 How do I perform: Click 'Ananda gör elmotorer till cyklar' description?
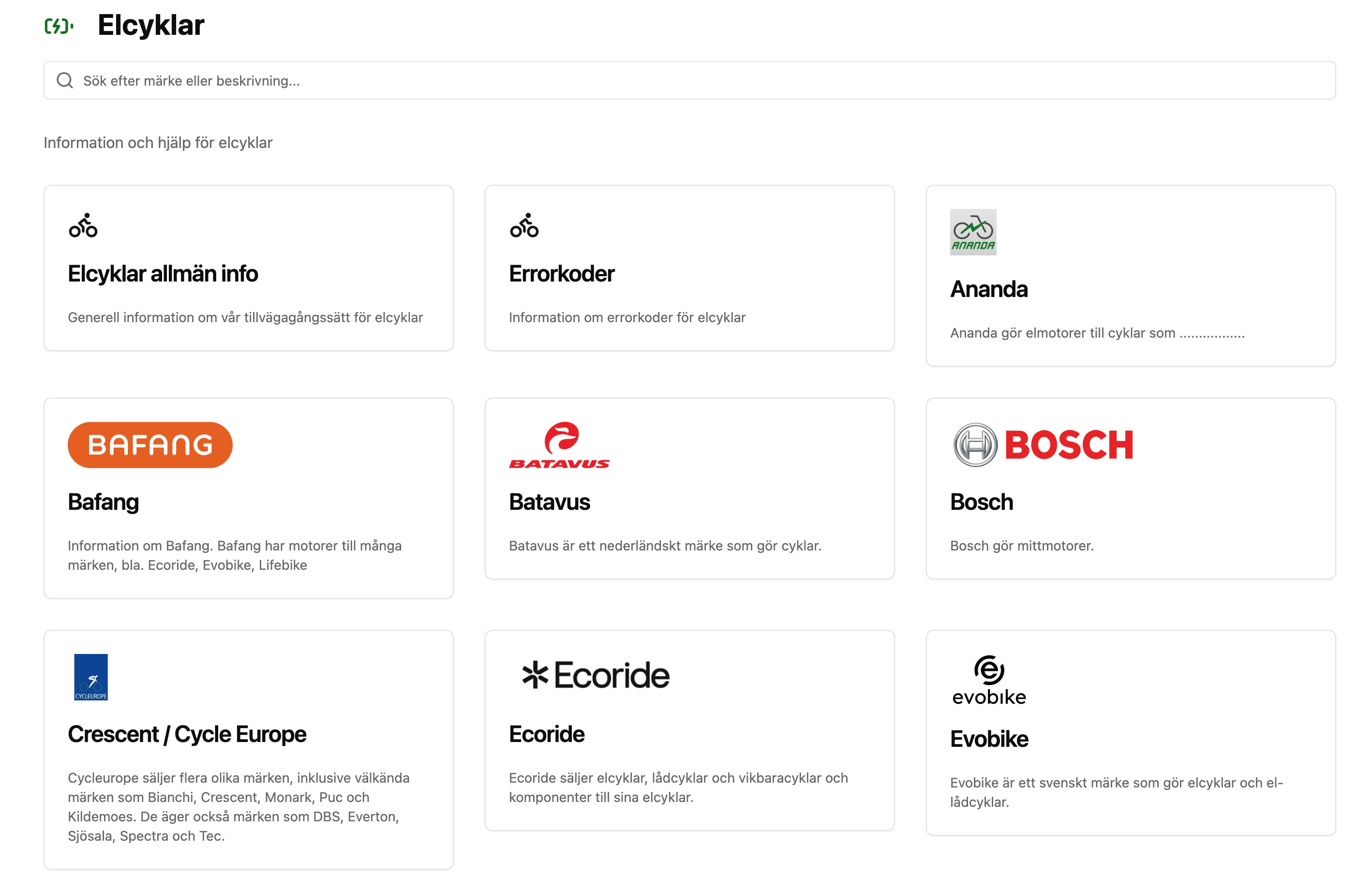pyautogui.click(x=1098, y=333)
